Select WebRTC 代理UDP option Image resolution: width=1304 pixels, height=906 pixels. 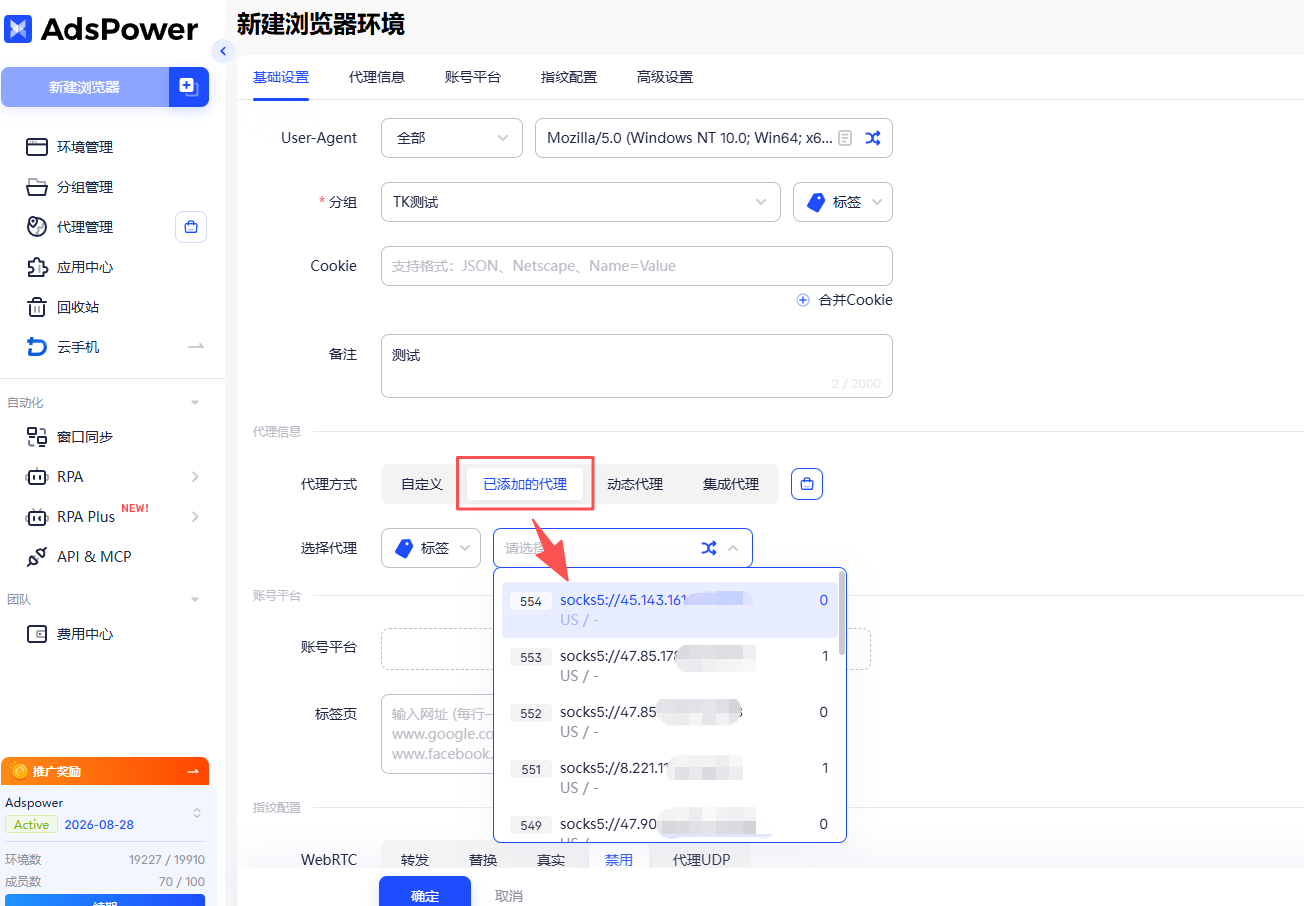pos(701,860)
